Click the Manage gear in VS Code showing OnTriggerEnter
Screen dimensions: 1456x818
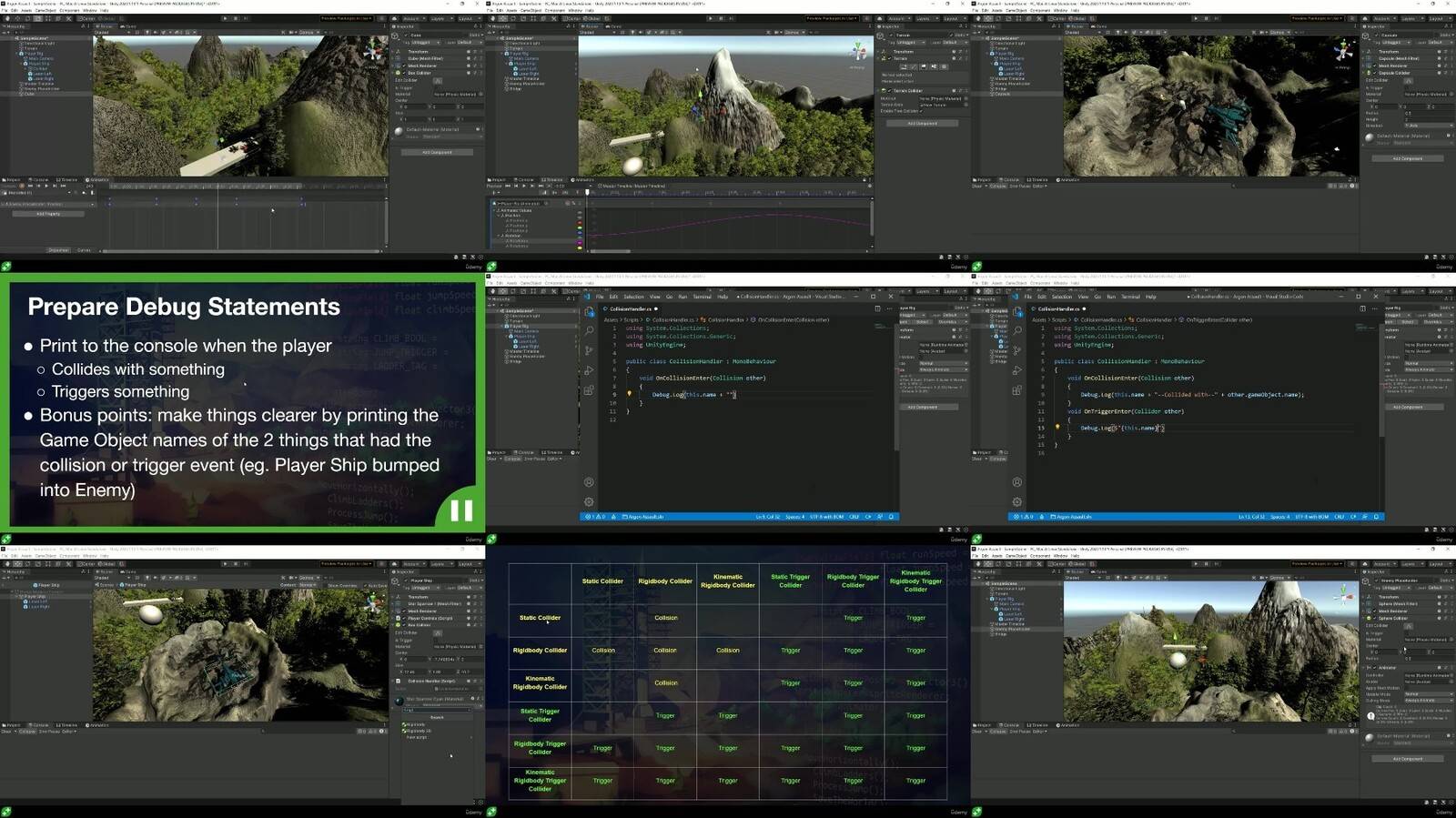(1017, 501)
